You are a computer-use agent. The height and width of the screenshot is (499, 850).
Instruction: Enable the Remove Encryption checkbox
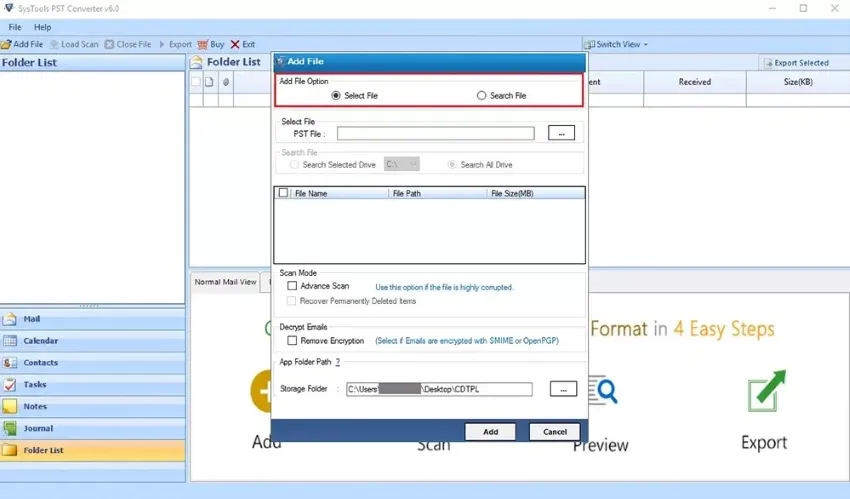coord(292,340)
